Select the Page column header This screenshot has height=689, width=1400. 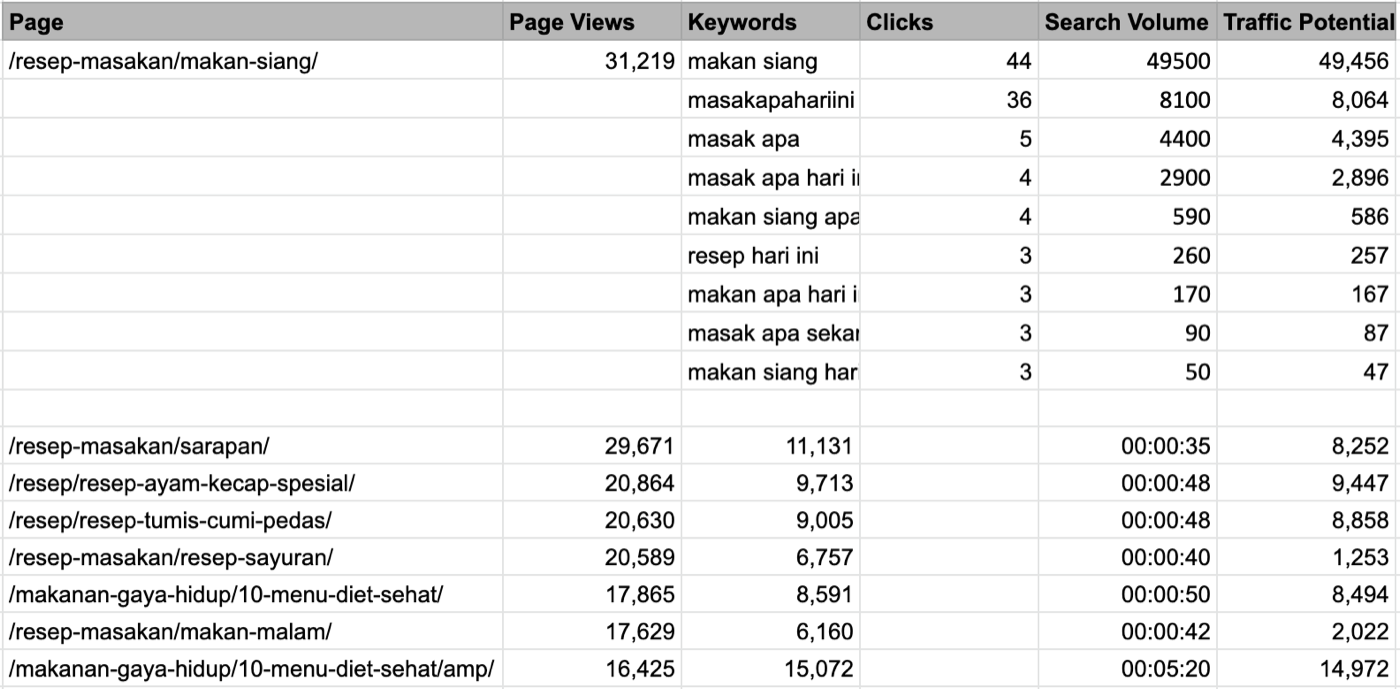[252, 22]
